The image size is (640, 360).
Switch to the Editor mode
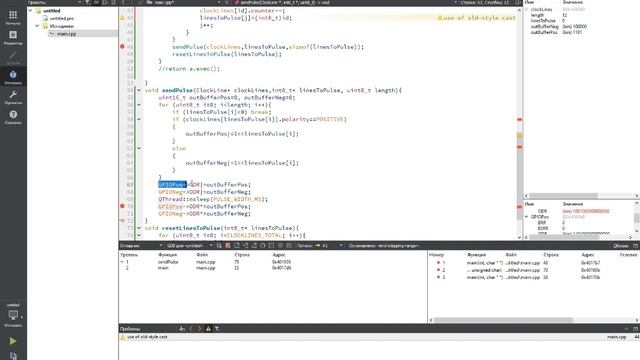coord(13,37)
